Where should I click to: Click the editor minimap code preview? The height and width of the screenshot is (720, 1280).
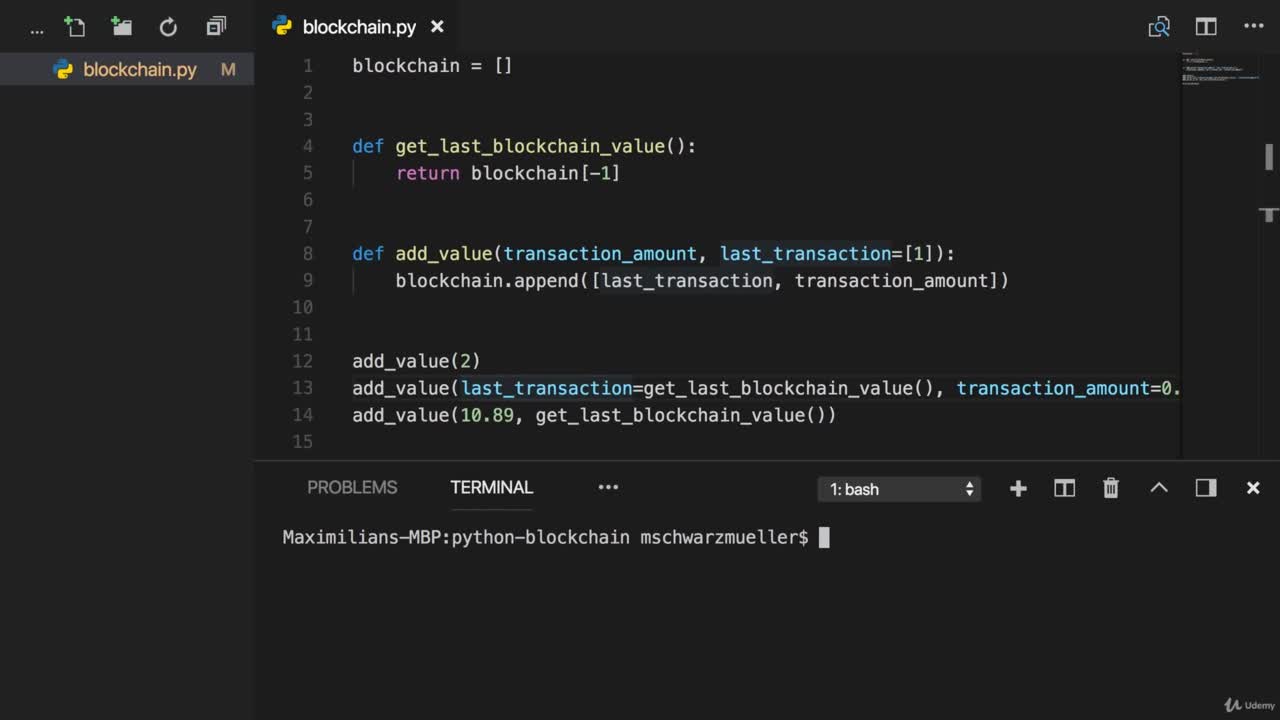(1220, 70)
